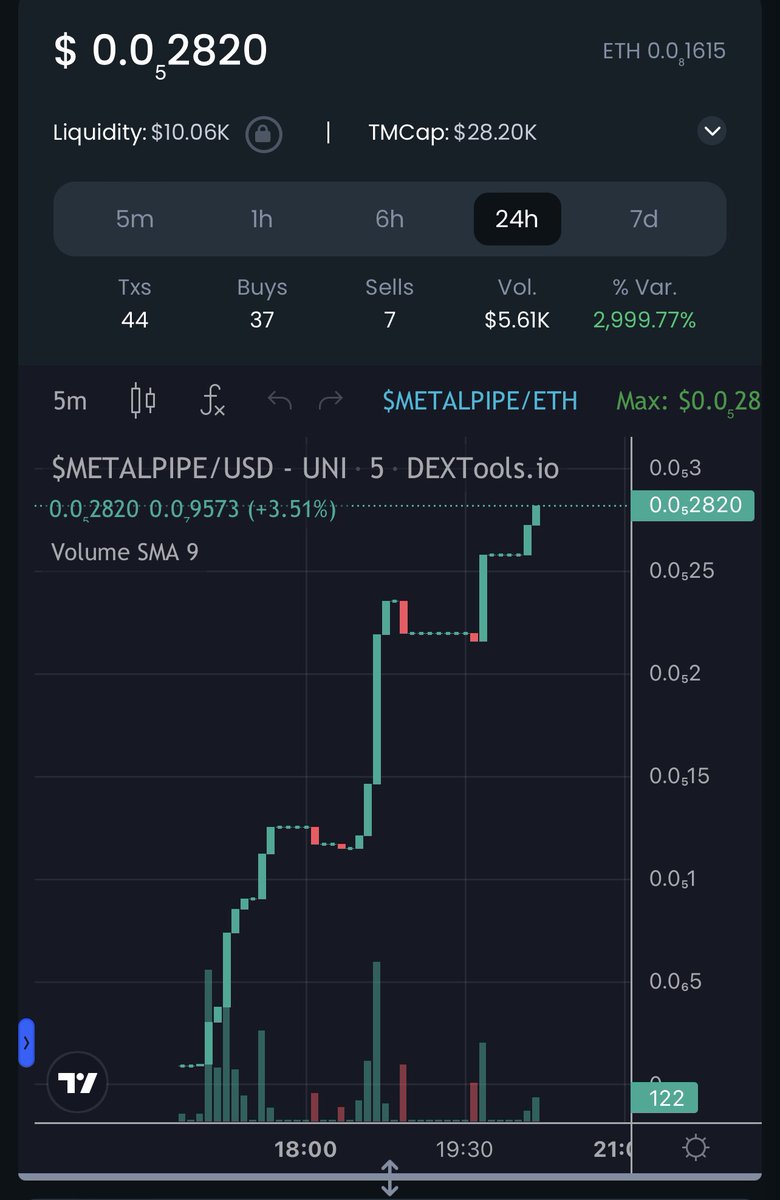Expand the token details chevron

point(711,131)
